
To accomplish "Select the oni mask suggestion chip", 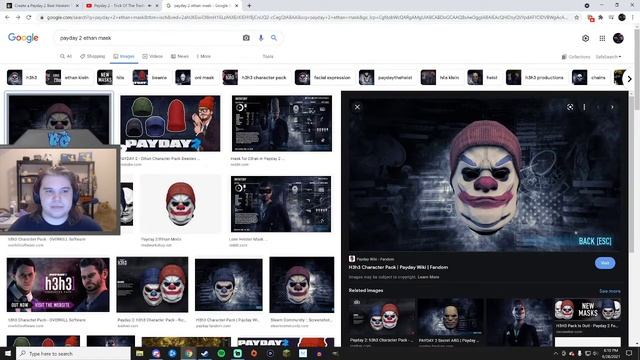I will click(195, 78).
